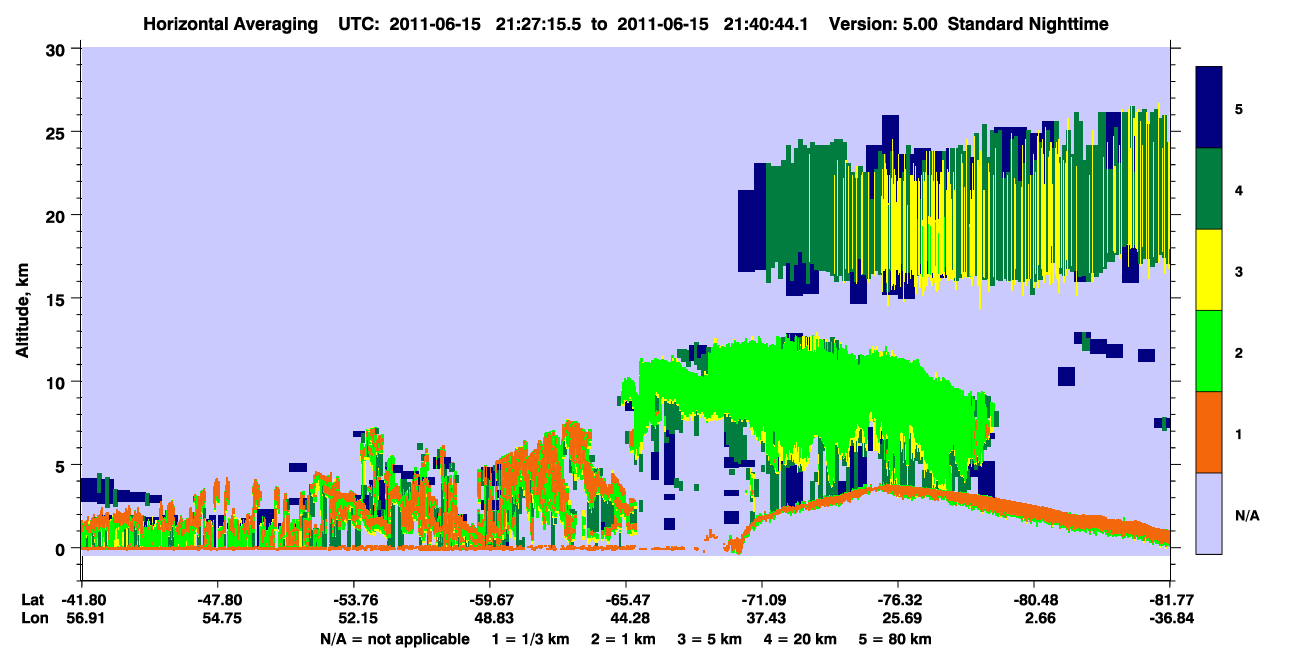The width and height of the screenshot is (1300, 667).
Task: Click the yellow colorbar segment labeled 3
Action: 1209,270
